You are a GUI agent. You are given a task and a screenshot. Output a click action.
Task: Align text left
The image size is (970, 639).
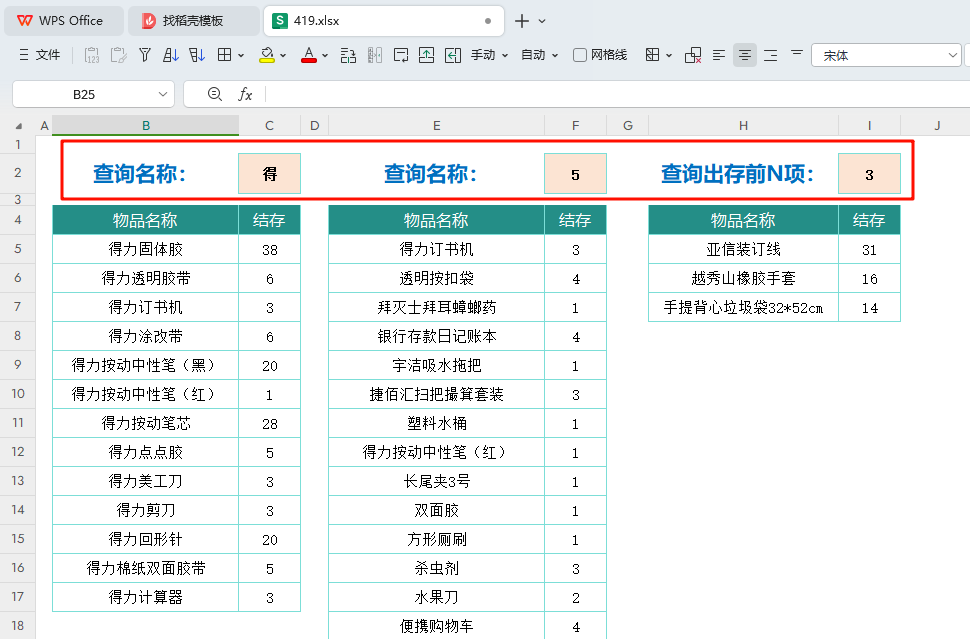tap(719, 55)
